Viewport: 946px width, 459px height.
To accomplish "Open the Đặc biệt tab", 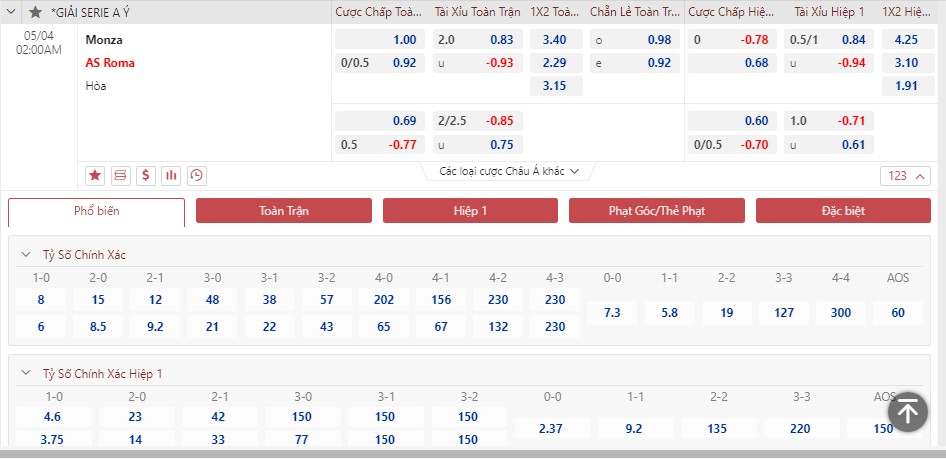I will coord(843,211).
